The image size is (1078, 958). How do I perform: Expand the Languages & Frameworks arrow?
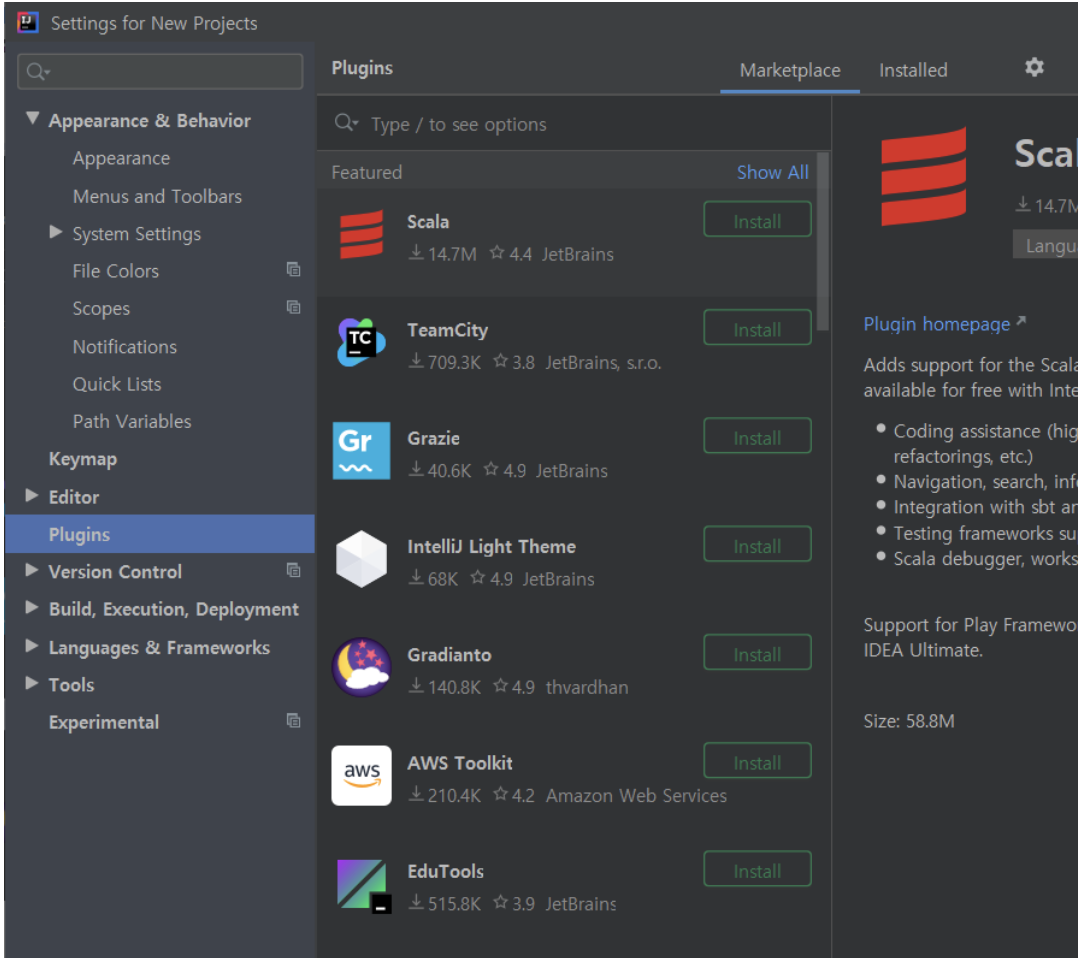point(32,646)
